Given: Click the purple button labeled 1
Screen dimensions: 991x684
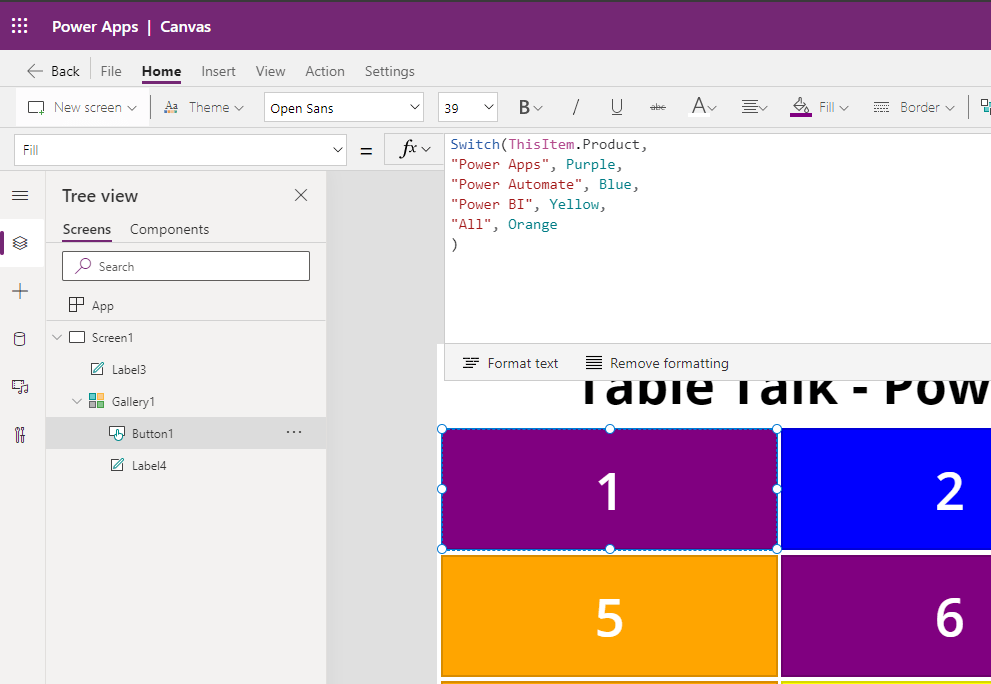Looking at the screenshot, I should click(609, 489).
